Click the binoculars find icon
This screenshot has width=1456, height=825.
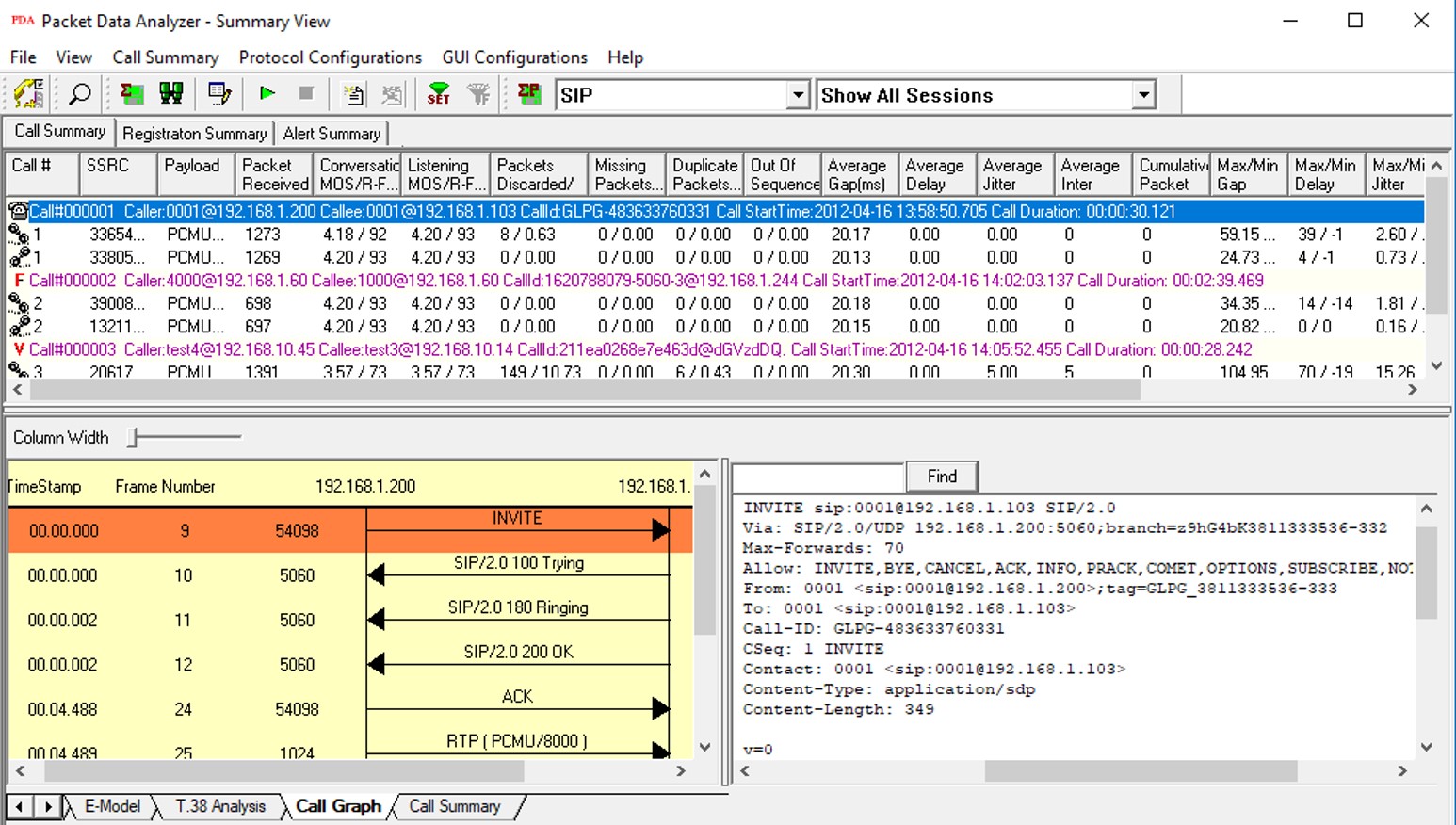click(x=171, y=94)
